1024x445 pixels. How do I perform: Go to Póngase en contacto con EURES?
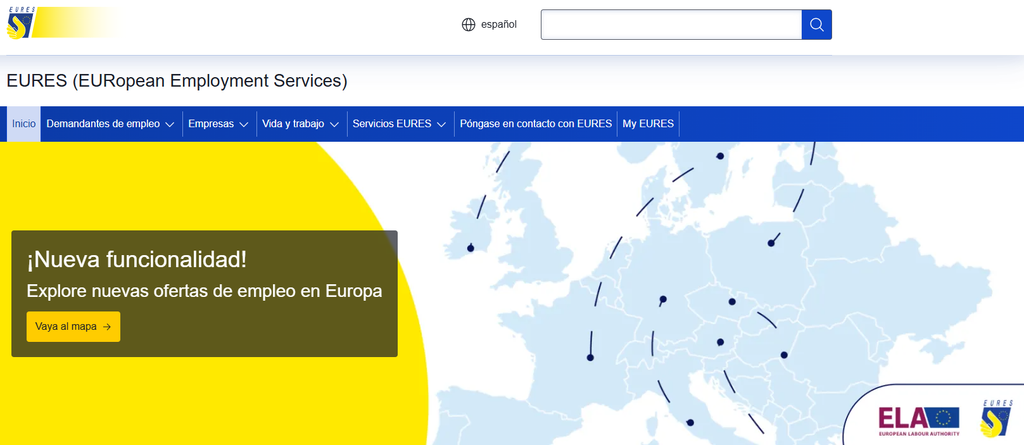click(536, 124)
